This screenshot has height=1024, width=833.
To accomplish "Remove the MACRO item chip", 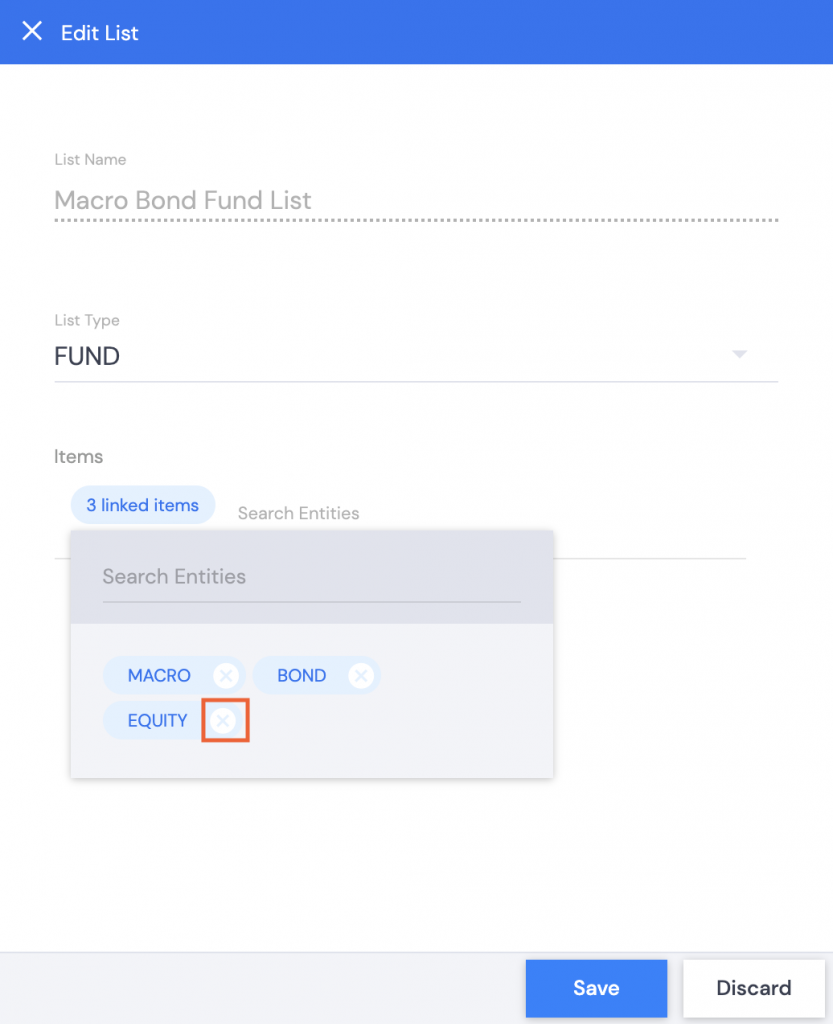I will click(x=226, y=675).
